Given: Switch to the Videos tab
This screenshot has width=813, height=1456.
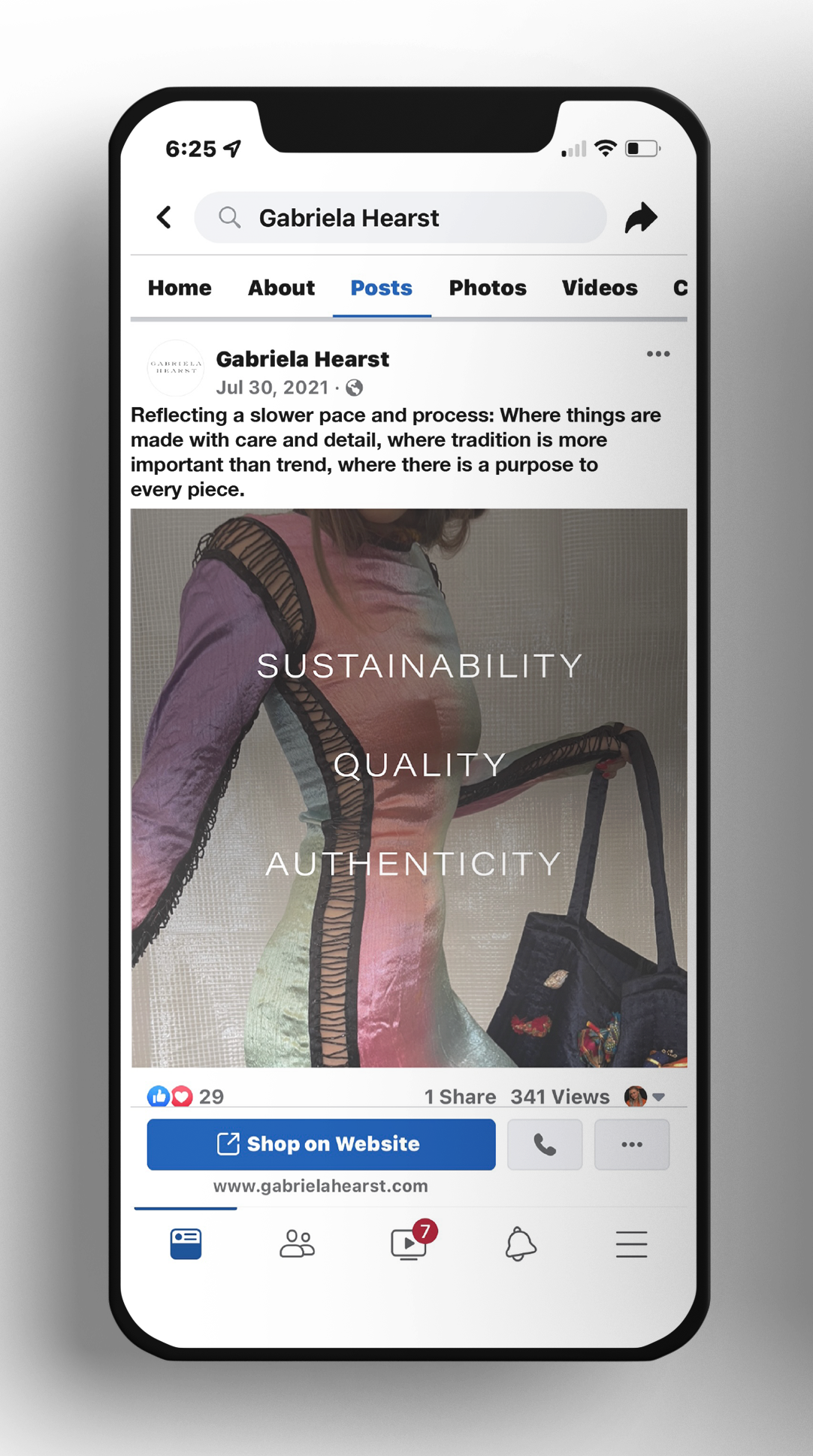Looking at the screenshot, I should tap(600, 288).
